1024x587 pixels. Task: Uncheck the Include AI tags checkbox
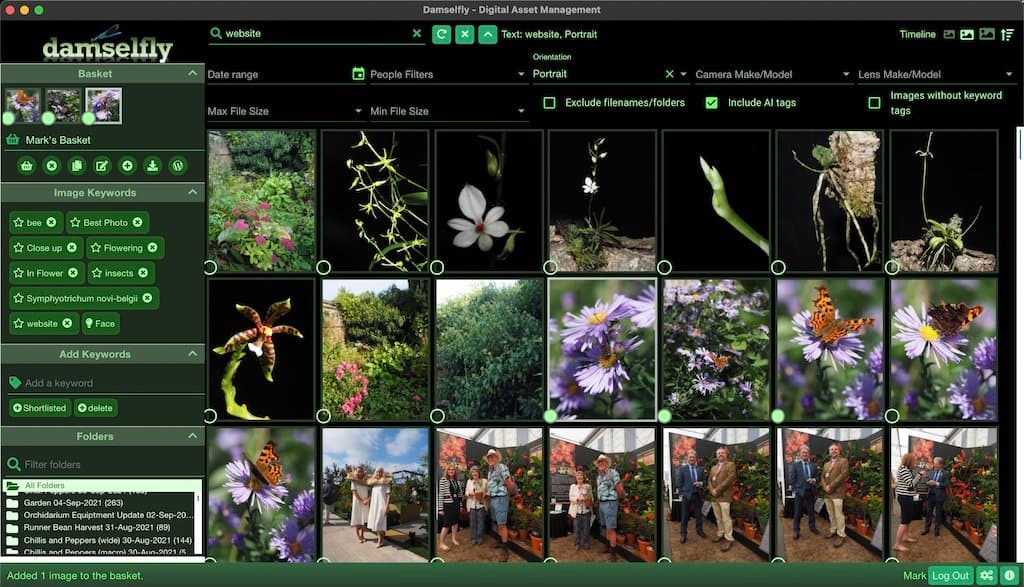click(x=712, y=103)
